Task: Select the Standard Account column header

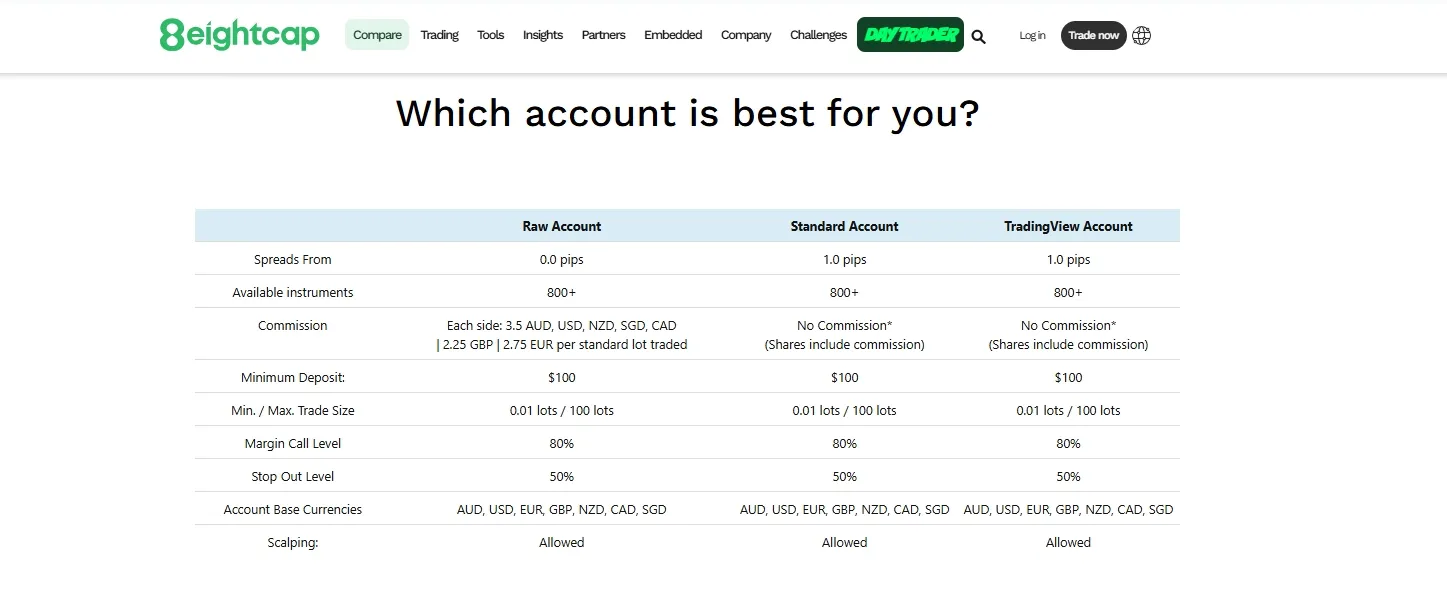Action: 844,226
